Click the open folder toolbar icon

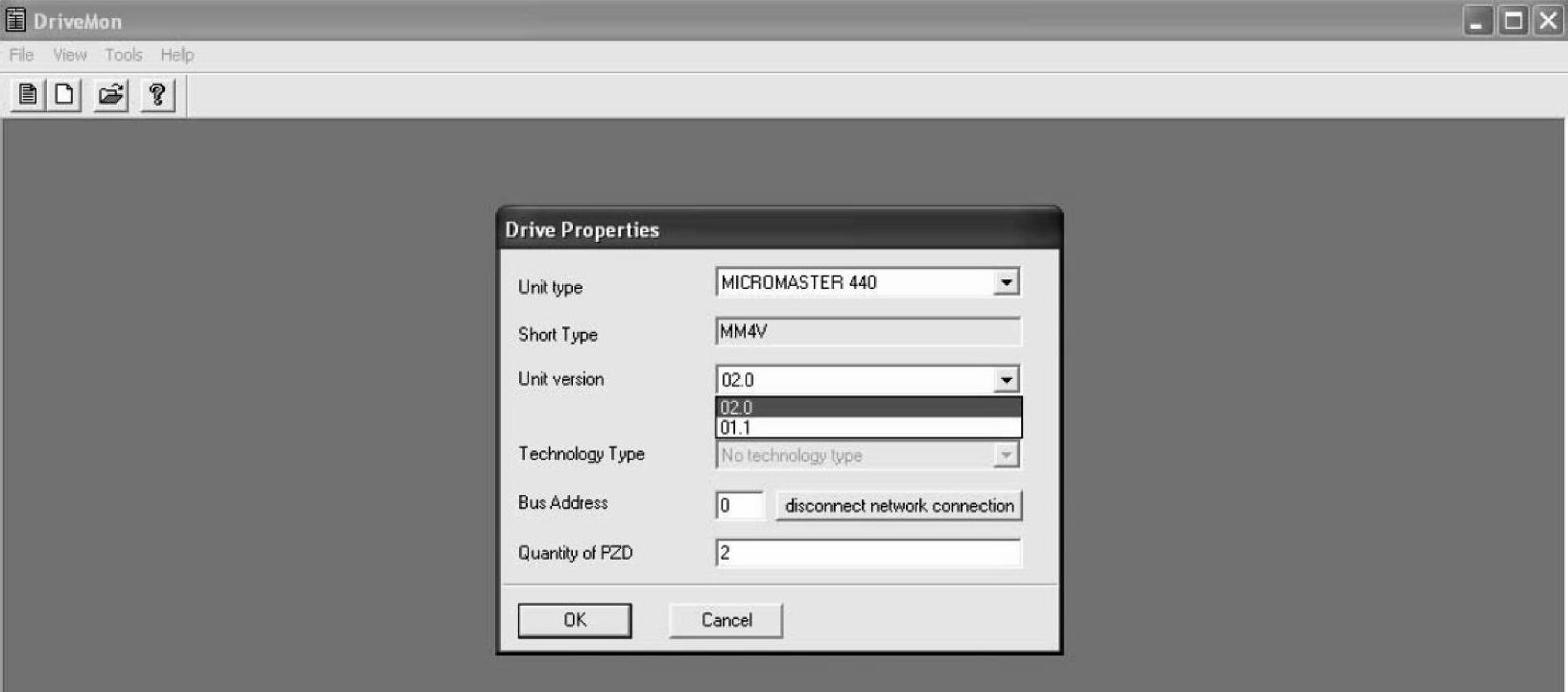pyautogui.click(x=111, y=95)
